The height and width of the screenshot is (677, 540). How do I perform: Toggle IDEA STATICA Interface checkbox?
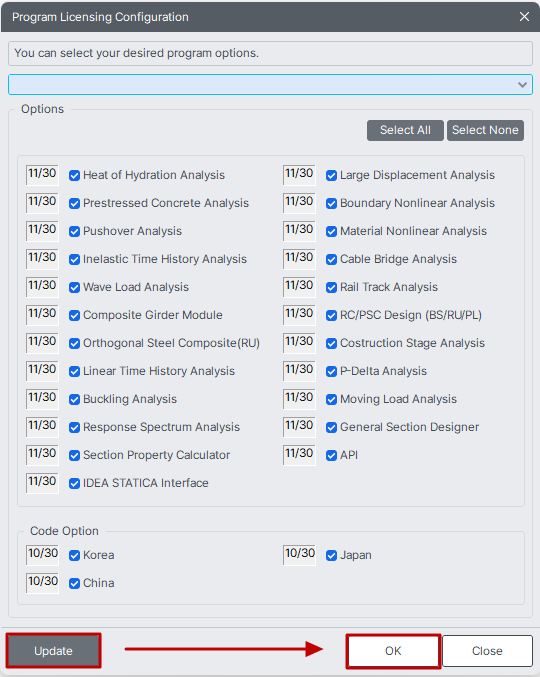click(x=74, y=484)
